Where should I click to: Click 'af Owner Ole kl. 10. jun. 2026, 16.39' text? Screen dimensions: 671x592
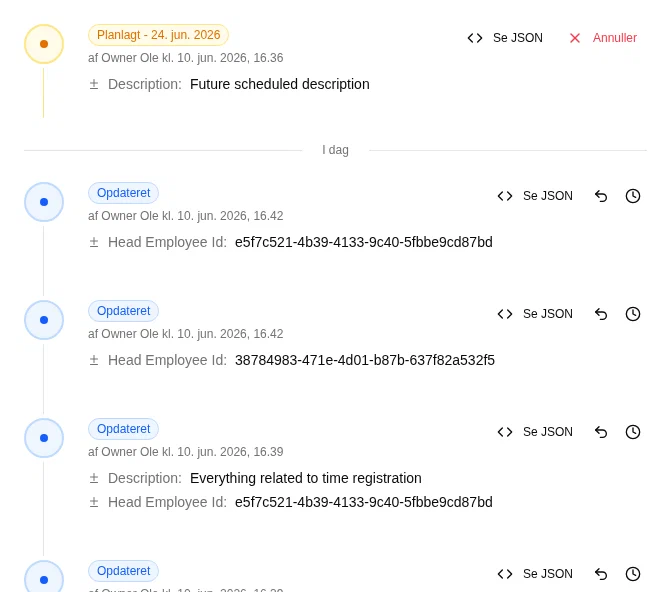(x=186, y=452)
